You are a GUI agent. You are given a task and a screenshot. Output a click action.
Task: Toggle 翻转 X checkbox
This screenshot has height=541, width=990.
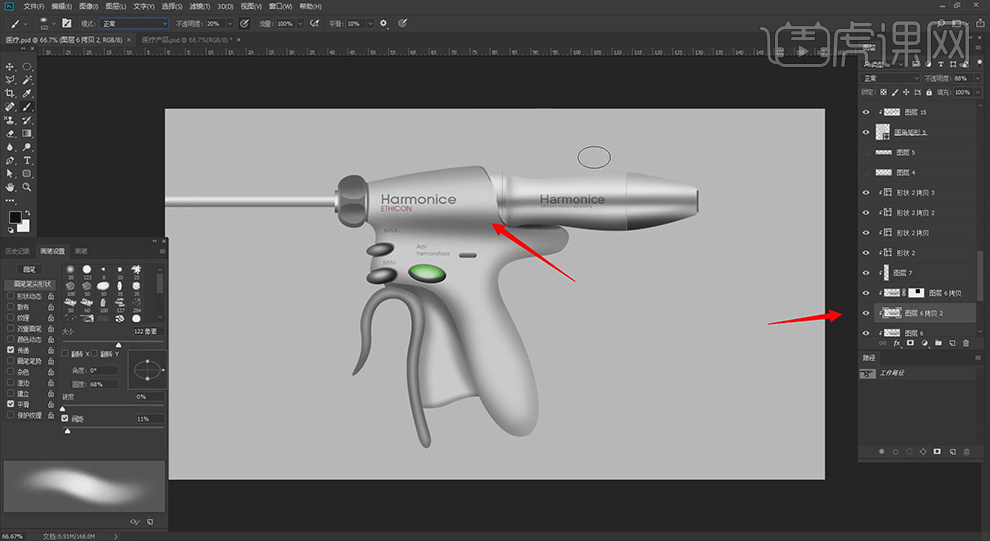pyautogui.click(x=65, y=354)
